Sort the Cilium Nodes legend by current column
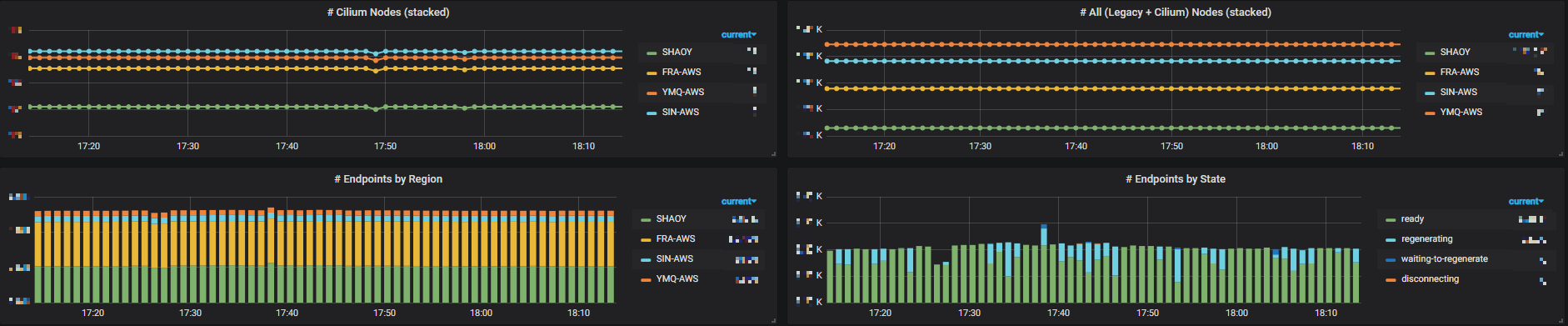Screen dimensions: 1568x326 [x=738, y=35]
